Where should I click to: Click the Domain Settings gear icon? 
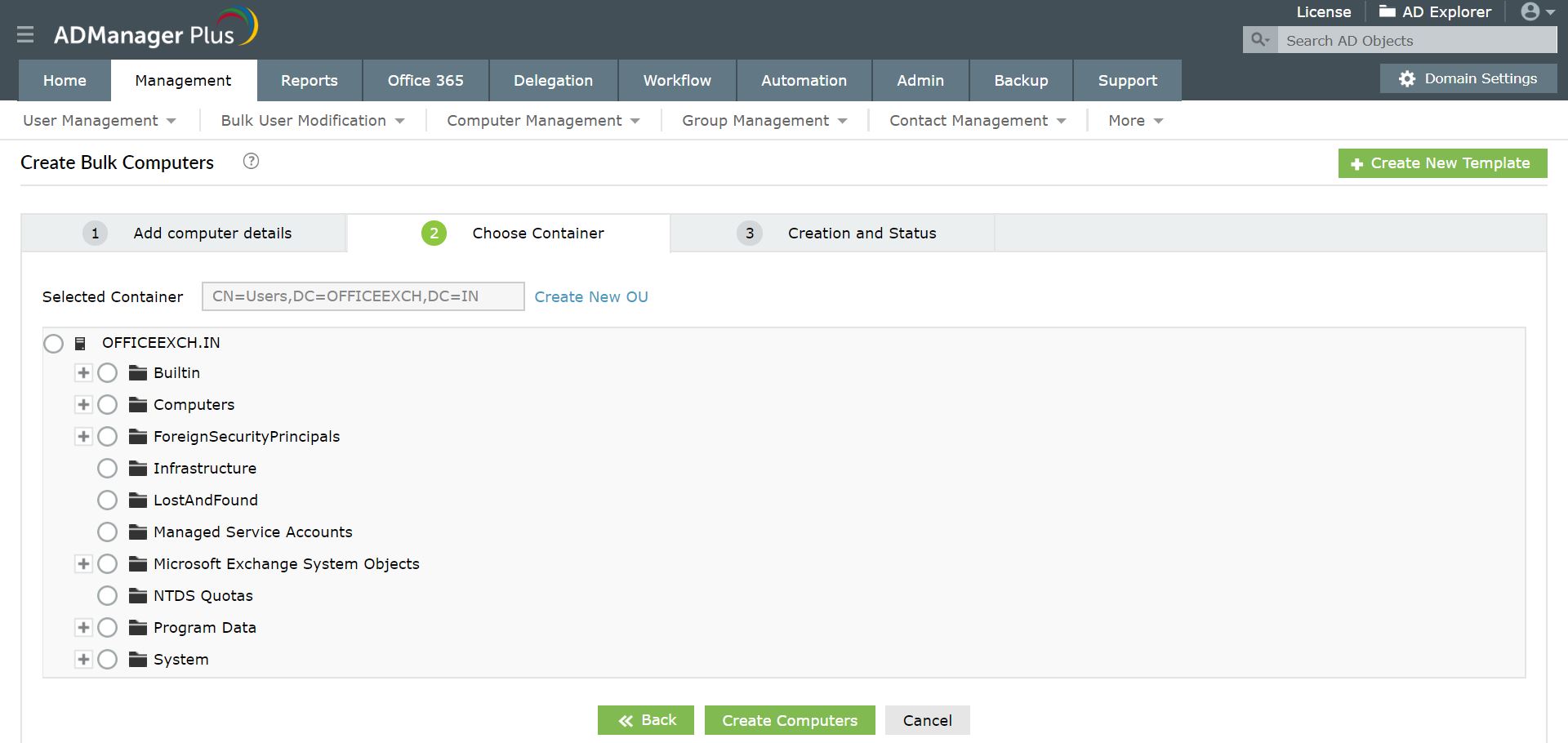pos(1407,78)
